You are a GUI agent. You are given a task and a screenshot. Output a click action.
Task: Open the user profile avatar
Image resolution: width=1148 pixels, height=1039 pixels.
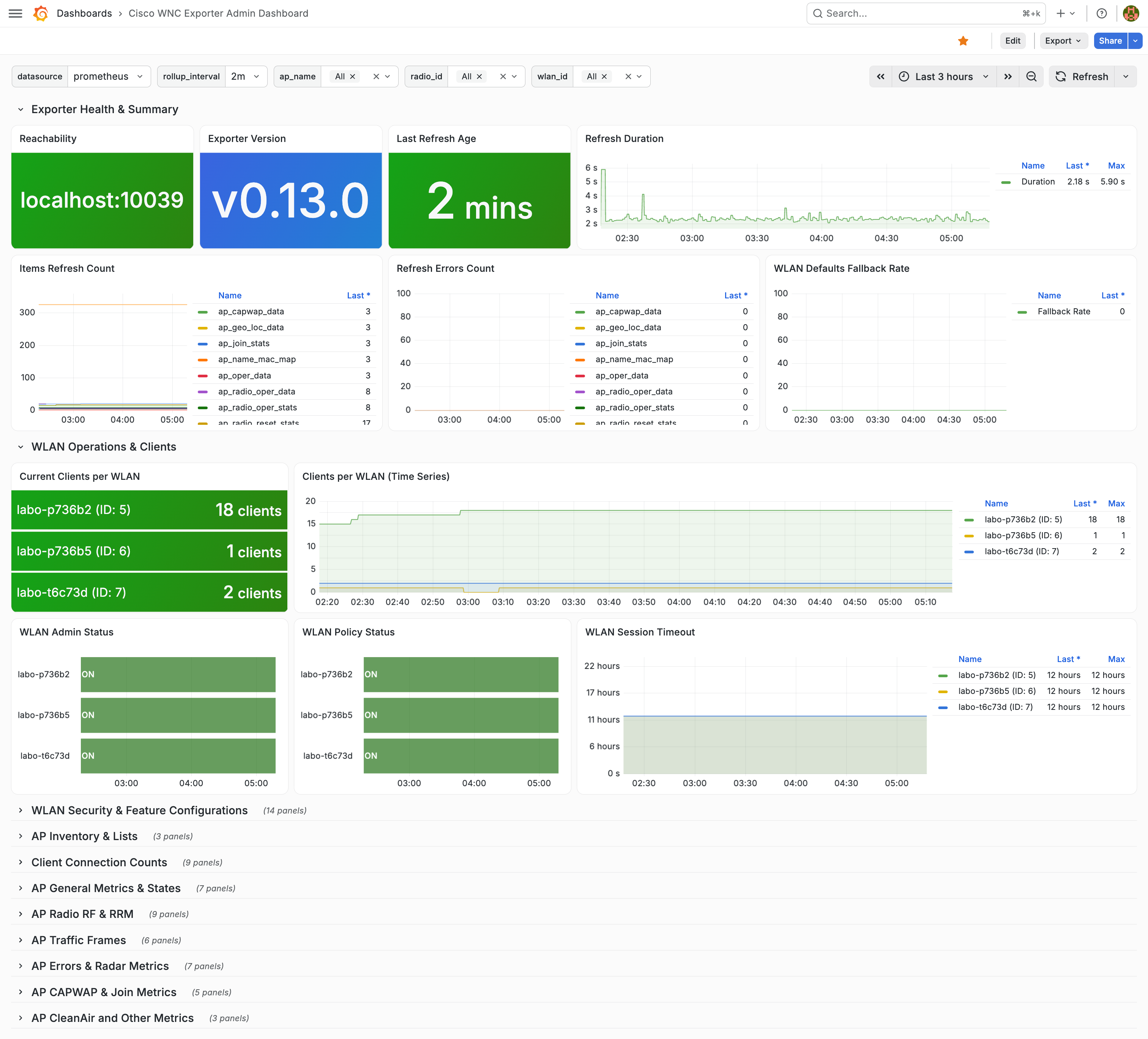(x=1131, y=13)
